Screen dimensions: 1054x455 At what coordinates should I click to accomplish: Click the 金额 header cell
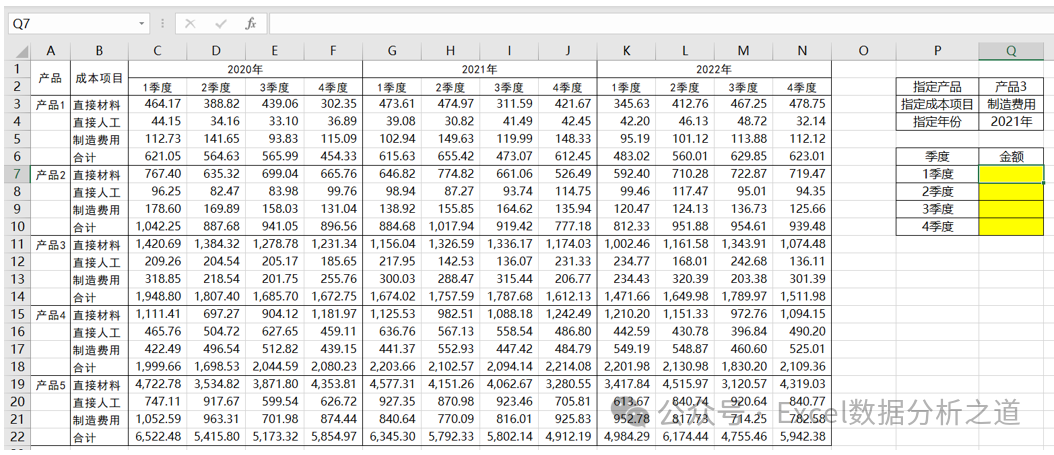1012,157
